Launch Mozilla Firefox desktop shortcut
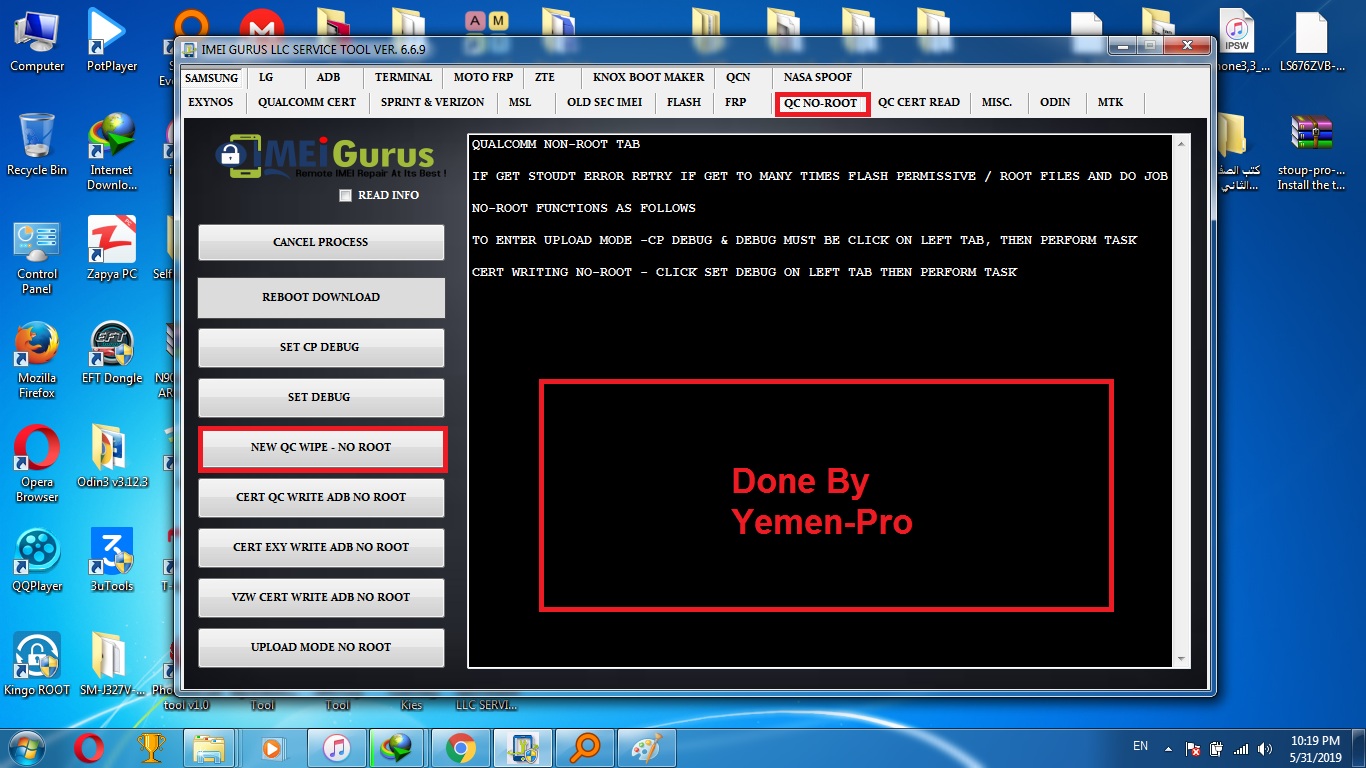This screenshot has width=1366, height=768. (37, 361)
